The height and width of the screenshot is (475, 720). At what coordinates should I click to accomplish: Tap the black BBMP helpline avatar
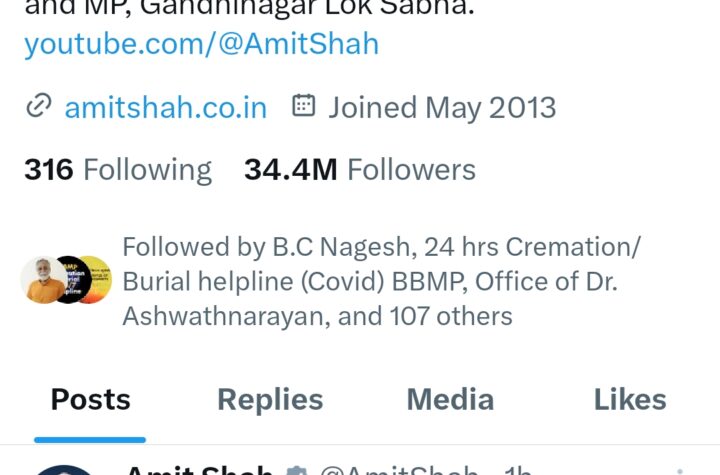[x=73, y=280]
